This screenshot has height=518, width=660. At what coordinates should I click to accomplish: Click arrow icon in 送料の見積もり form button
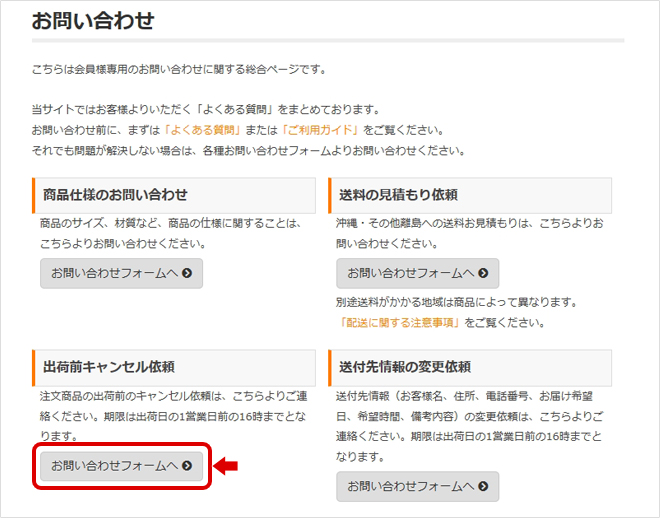pyautogui.click(x=484, y=273)
